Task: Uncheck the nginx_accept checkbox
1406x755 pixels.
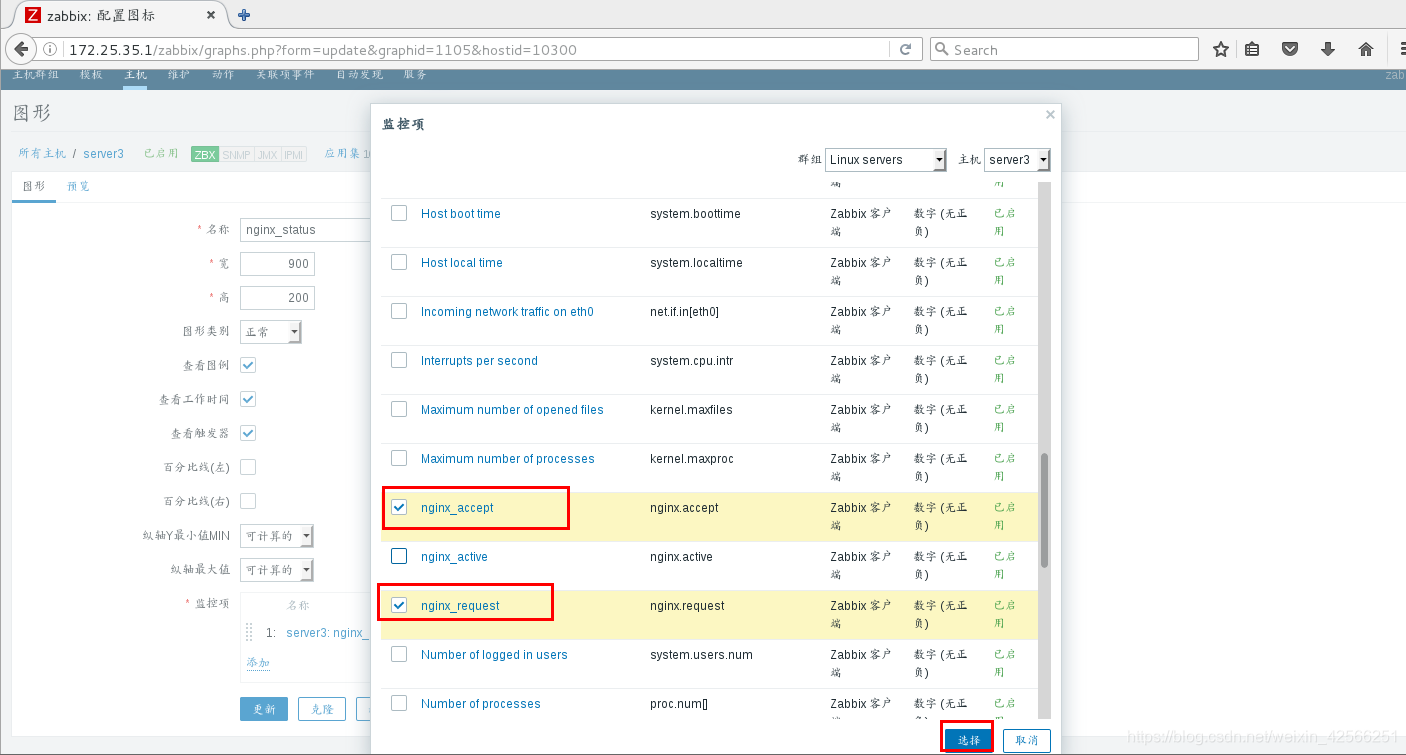Action: 399,507
